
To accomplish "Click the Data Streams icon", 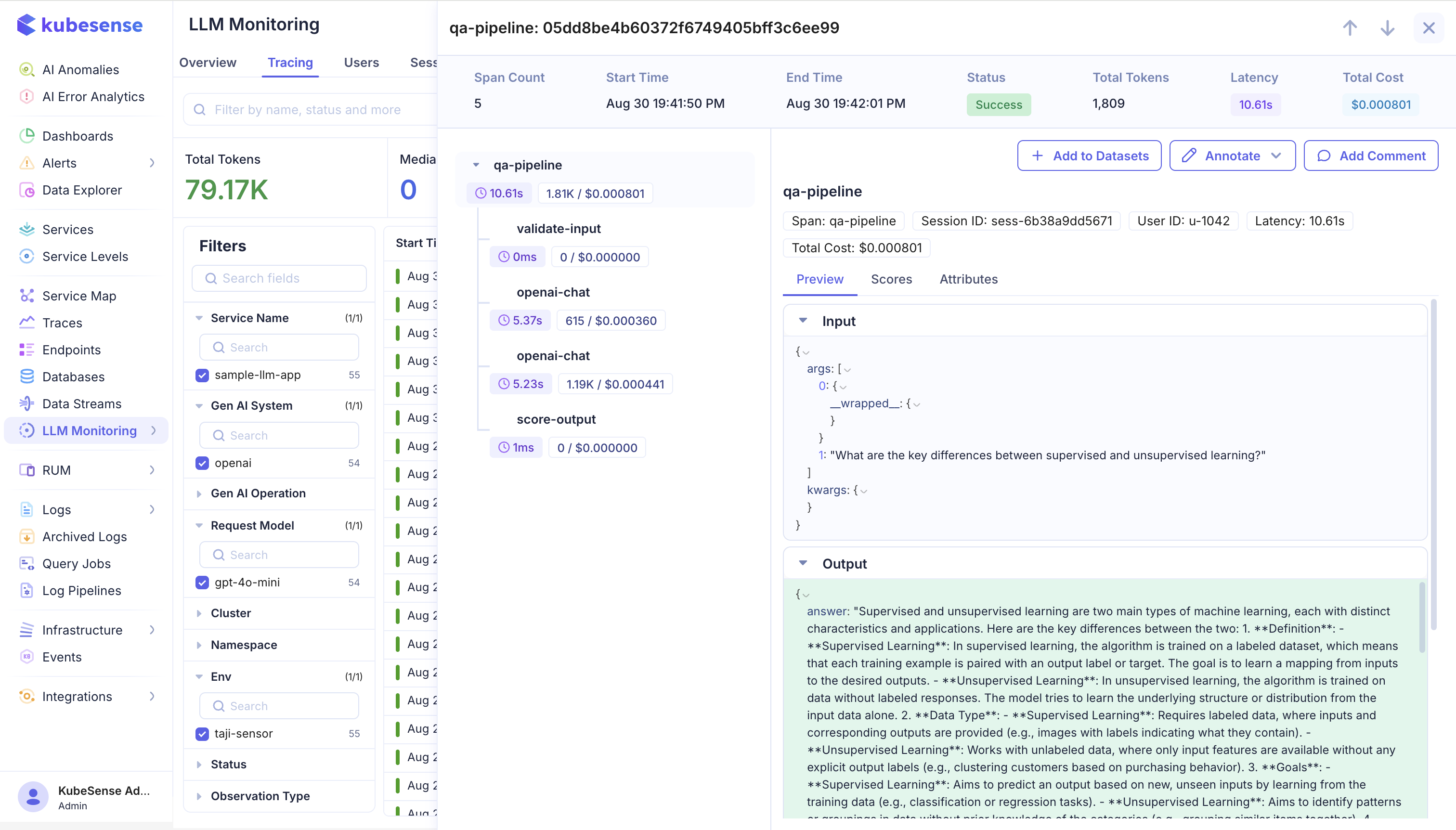I will click(26, 403).
